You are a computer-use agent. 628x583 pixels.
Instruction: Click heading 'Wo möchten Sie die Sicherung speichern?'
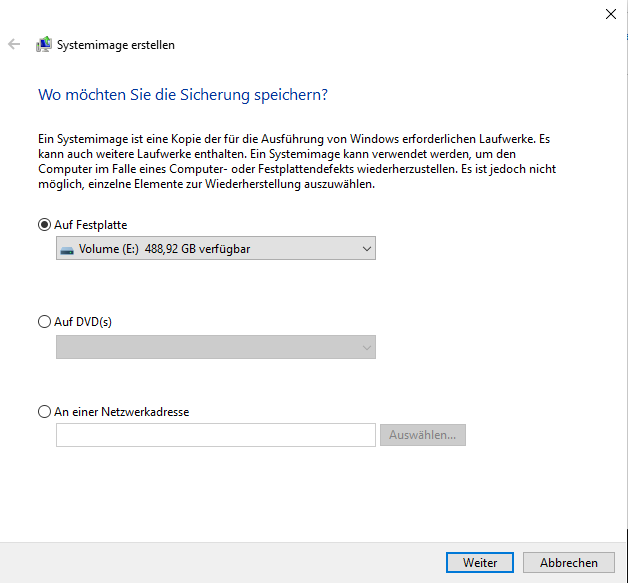click(x=183, y=95)
